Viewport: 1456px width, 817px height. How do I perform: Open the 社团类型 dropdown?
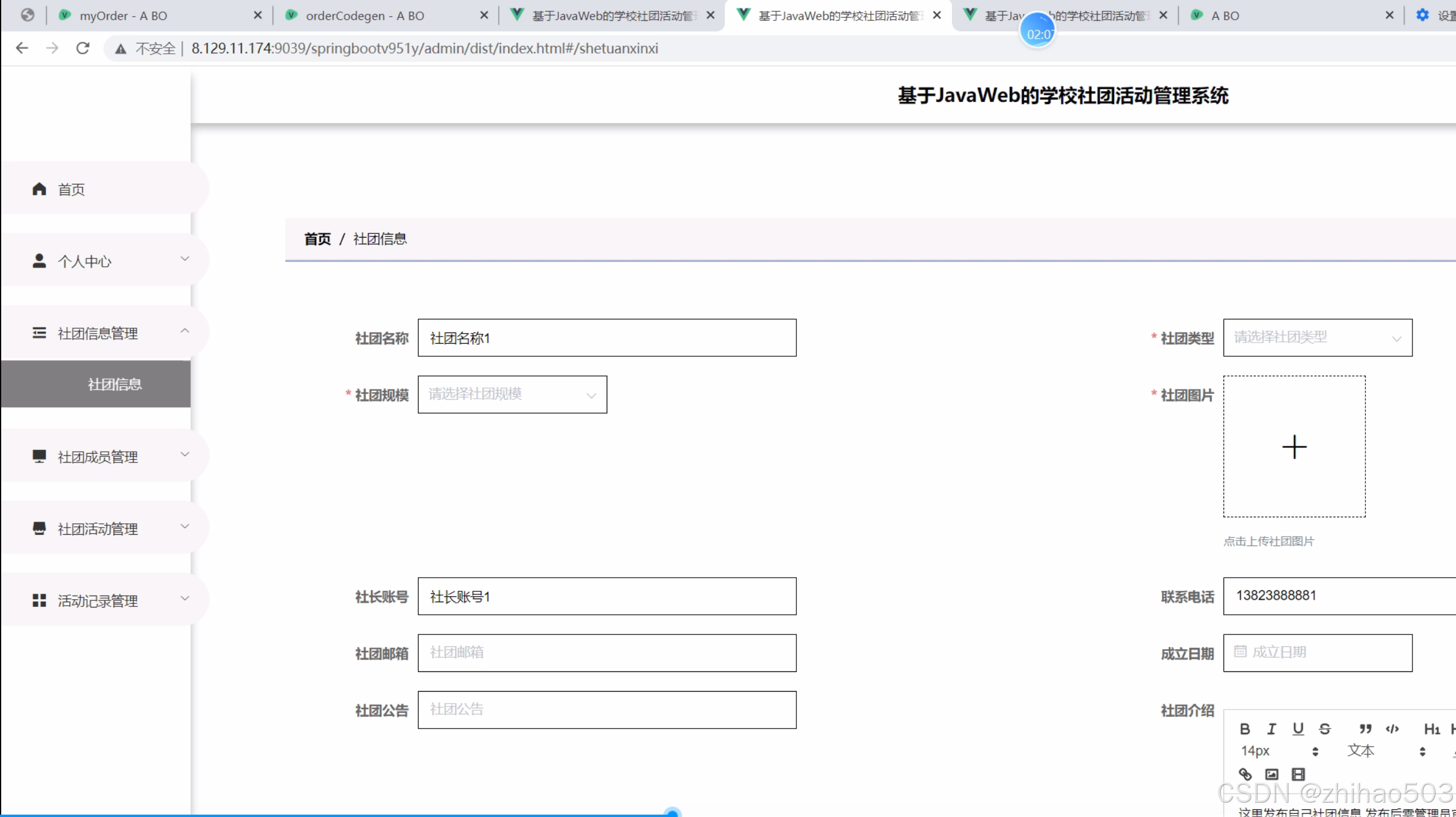coord(1317,338)
